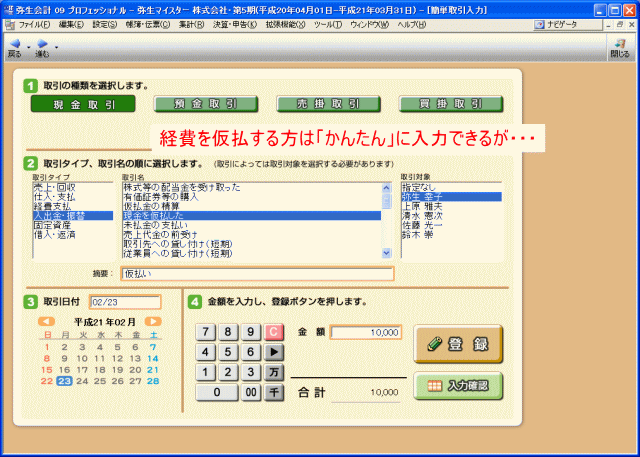This screenshot has width=640, height=457.
Task: Click the 万 key on keypad
Action: click(274, 372)
